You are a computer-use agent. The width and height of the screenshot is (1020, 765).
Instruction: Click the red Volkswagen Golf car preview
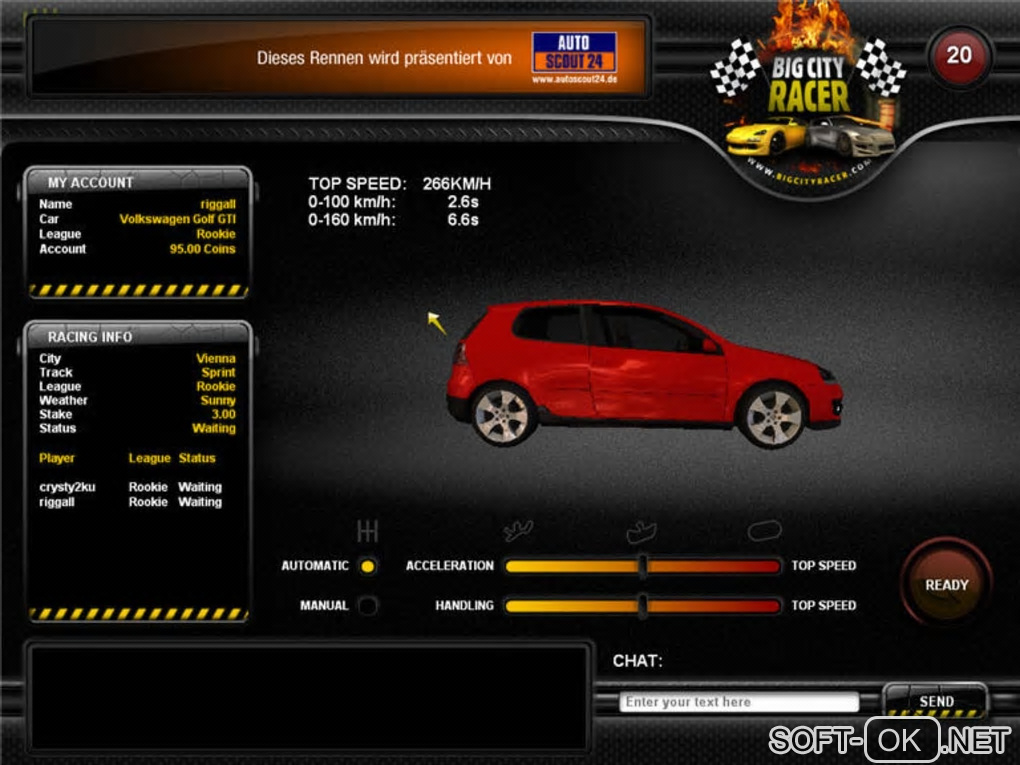[644, 373]
